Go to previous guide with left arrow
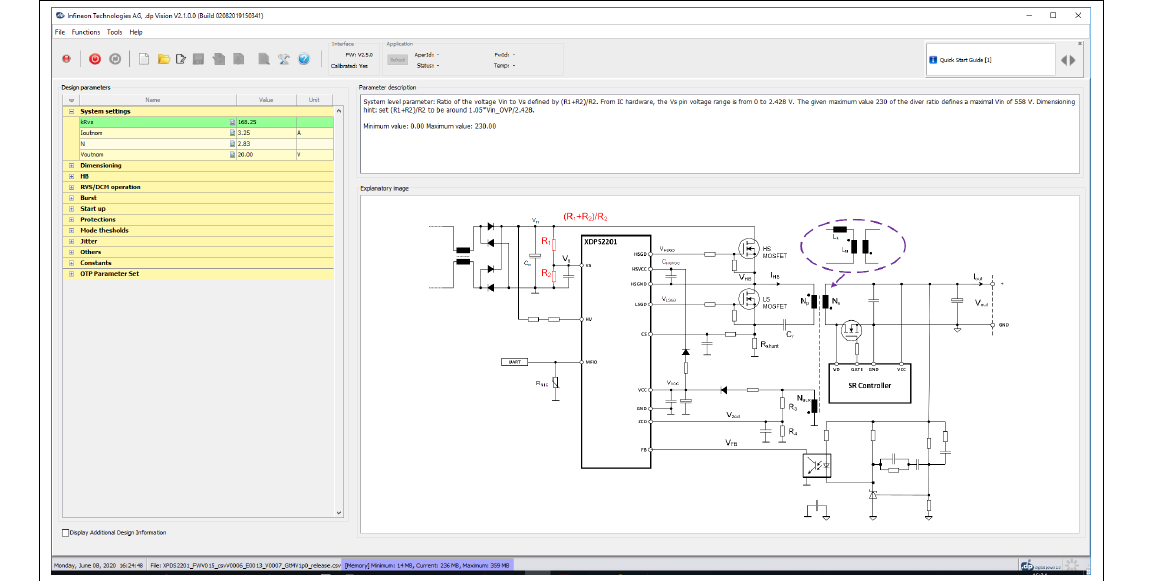1167x581 pixels. pyautogui.click(x=1064, y=60)
